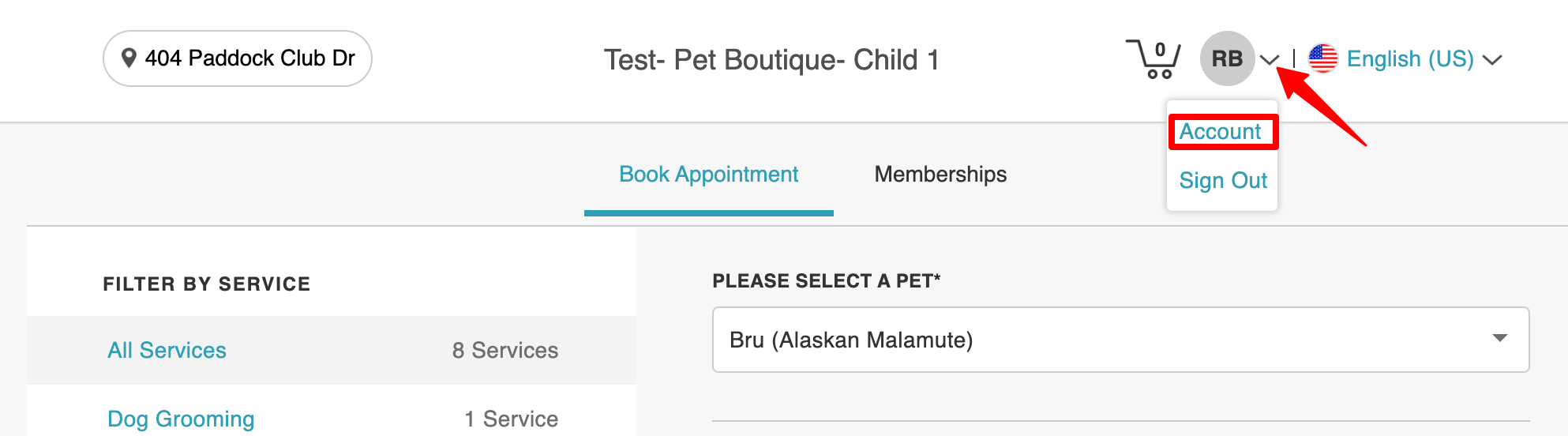Switch to the Book Appointment tab

(708, 175)
